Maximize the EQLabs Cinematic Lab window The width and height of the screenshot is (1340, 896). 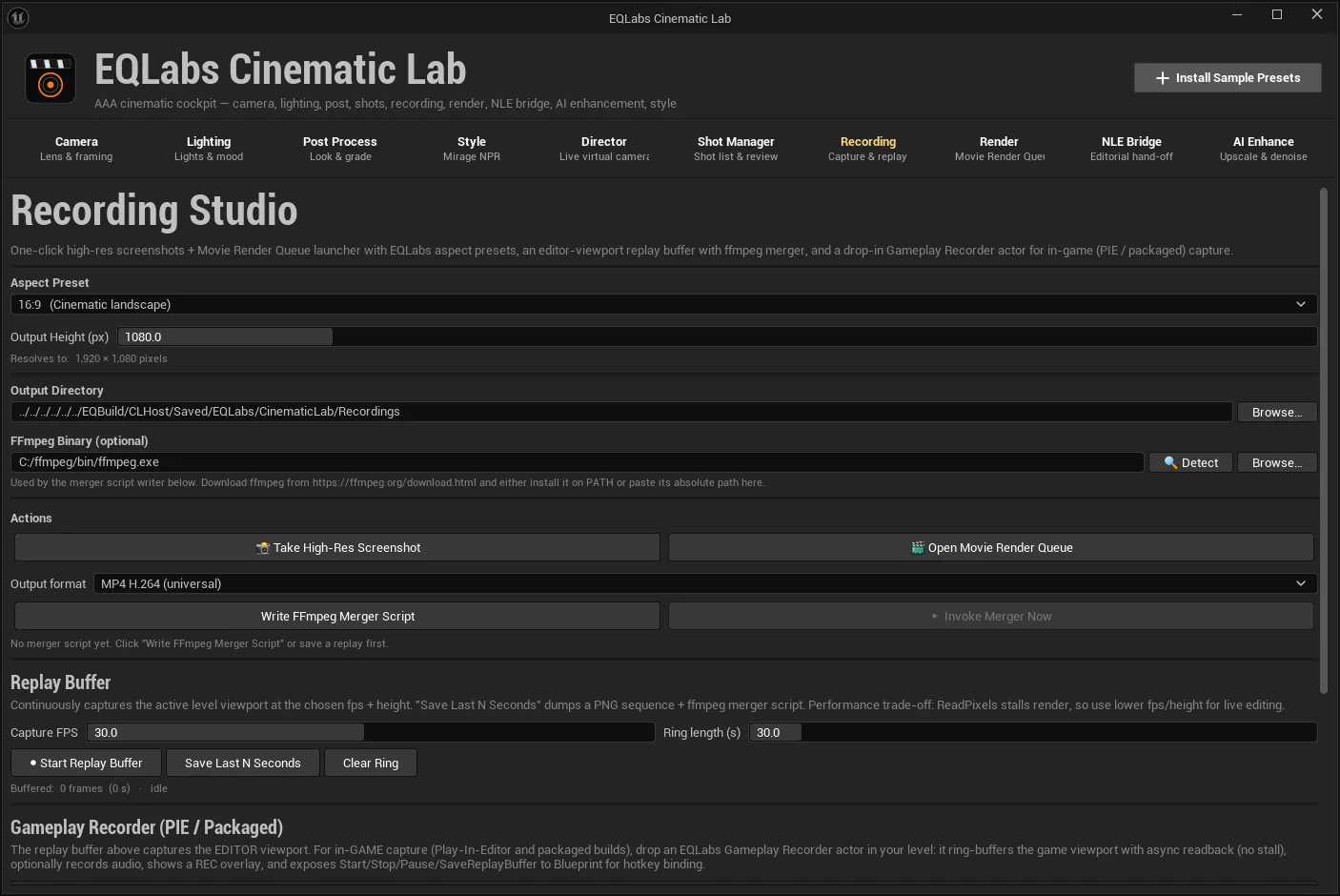[x=1277, y=14]
